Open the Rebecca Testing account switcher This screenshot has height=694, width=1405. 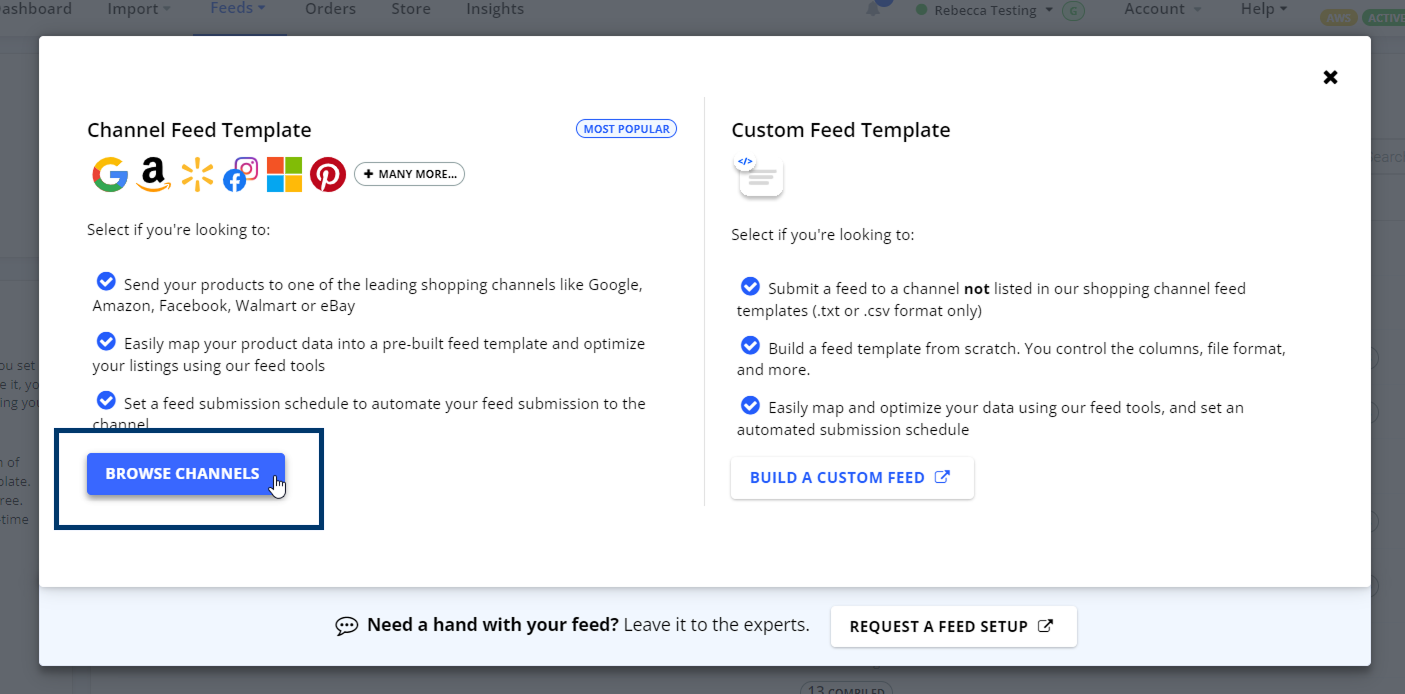click(x=985, y=10)
